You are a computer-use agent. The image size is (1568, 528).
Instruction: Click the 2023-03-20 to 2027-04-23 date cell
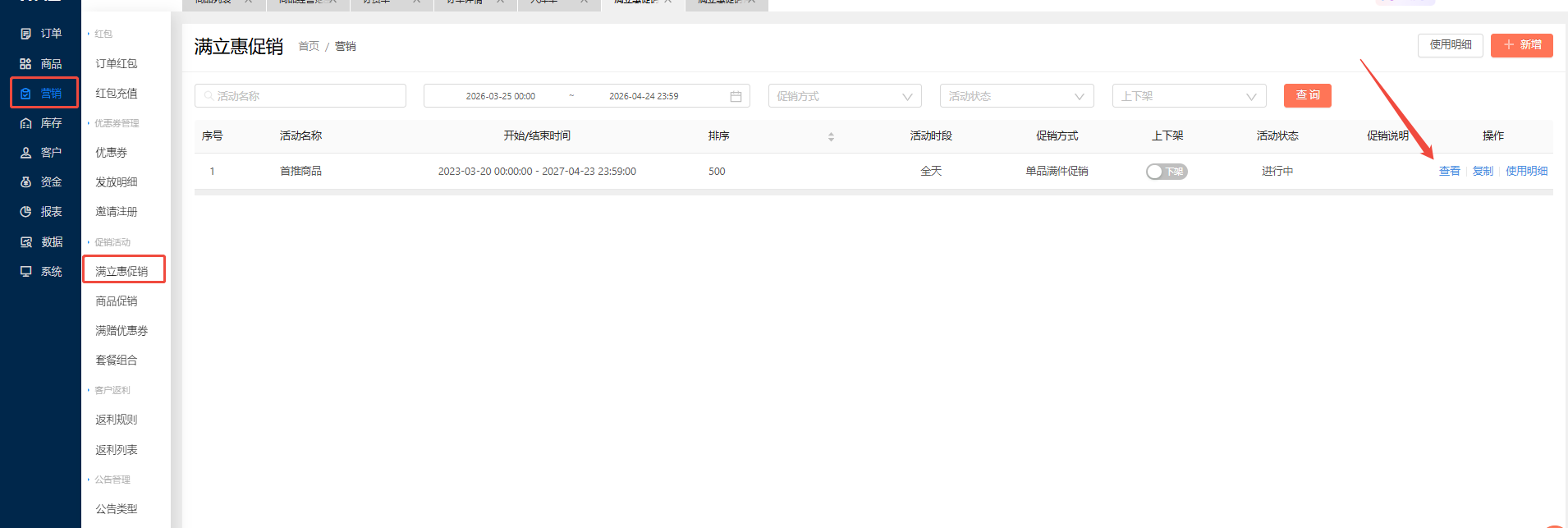537,171
